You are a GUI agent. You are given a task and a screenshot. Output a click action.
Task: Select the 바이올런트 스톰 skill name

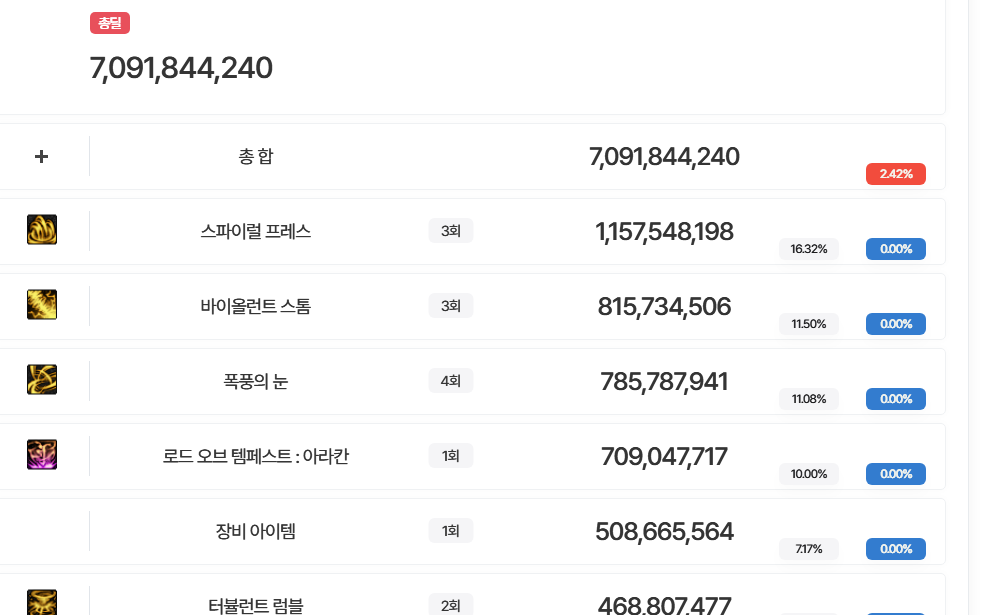coord(256,306)
